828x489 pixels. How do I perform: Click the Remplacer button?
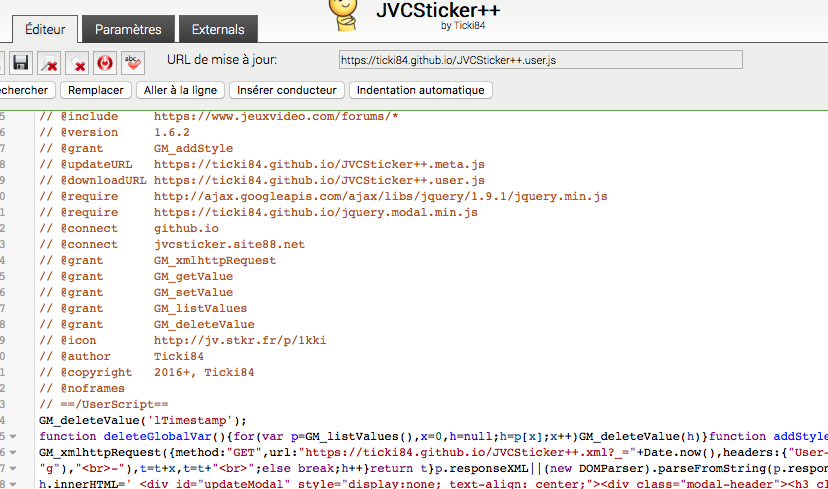[x=96, y=90]
